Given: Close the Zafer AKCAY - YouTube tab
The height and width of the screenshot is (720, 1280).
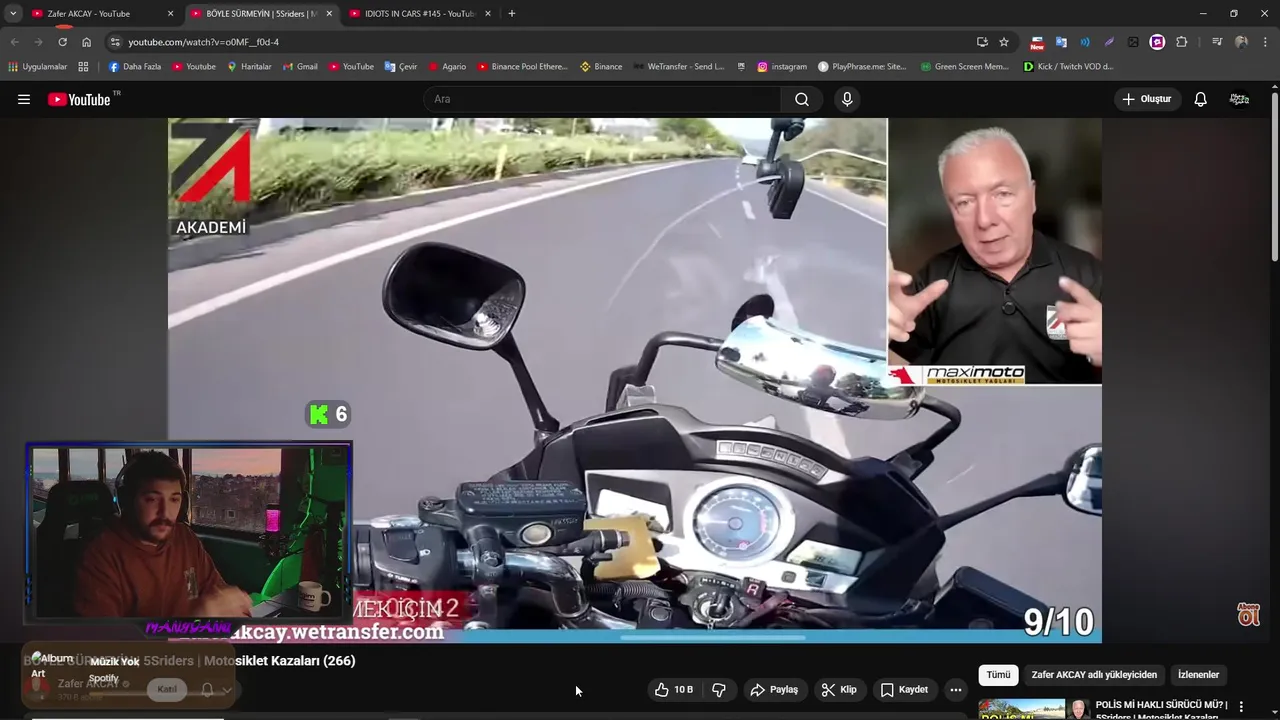Looking at the screenshot, I should tap(170, 14).
